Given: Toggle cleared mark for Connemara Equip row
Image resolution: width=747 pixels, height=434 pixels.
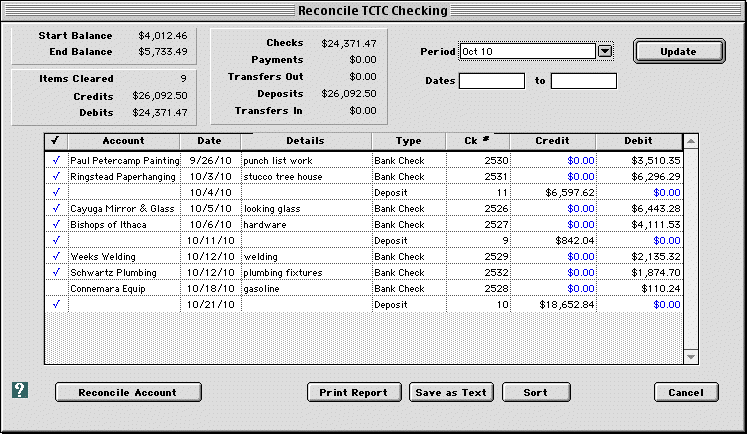Looking at the screenshot, I should (55, 288).
